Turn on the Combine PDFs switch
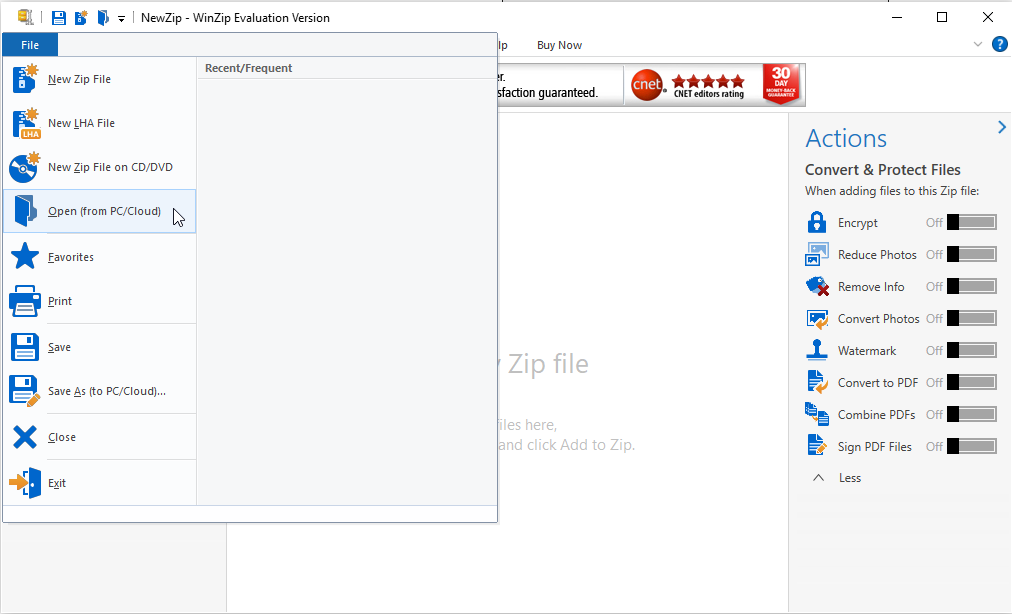Viewport: 1012px width, 614px height. [x=972, y=414]
